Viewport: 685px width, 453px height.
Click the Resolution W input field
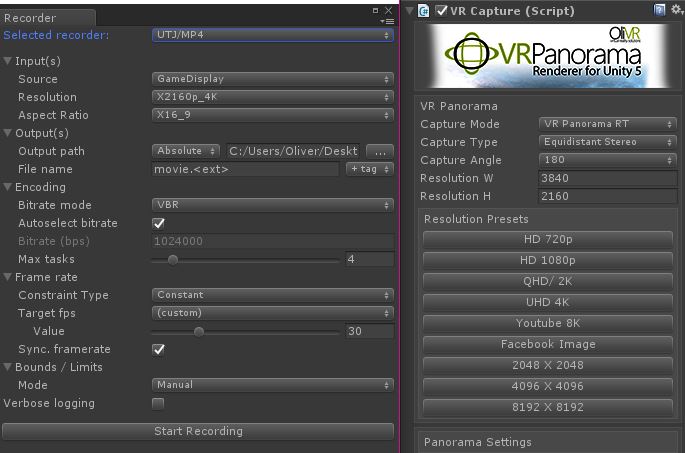point(607,178)
